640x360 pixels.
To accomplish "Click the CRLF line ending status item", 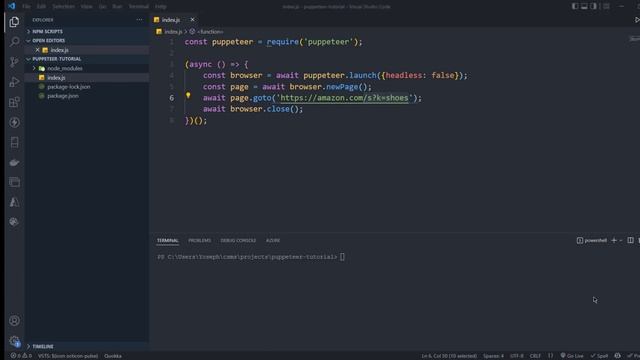I will 535,356.
